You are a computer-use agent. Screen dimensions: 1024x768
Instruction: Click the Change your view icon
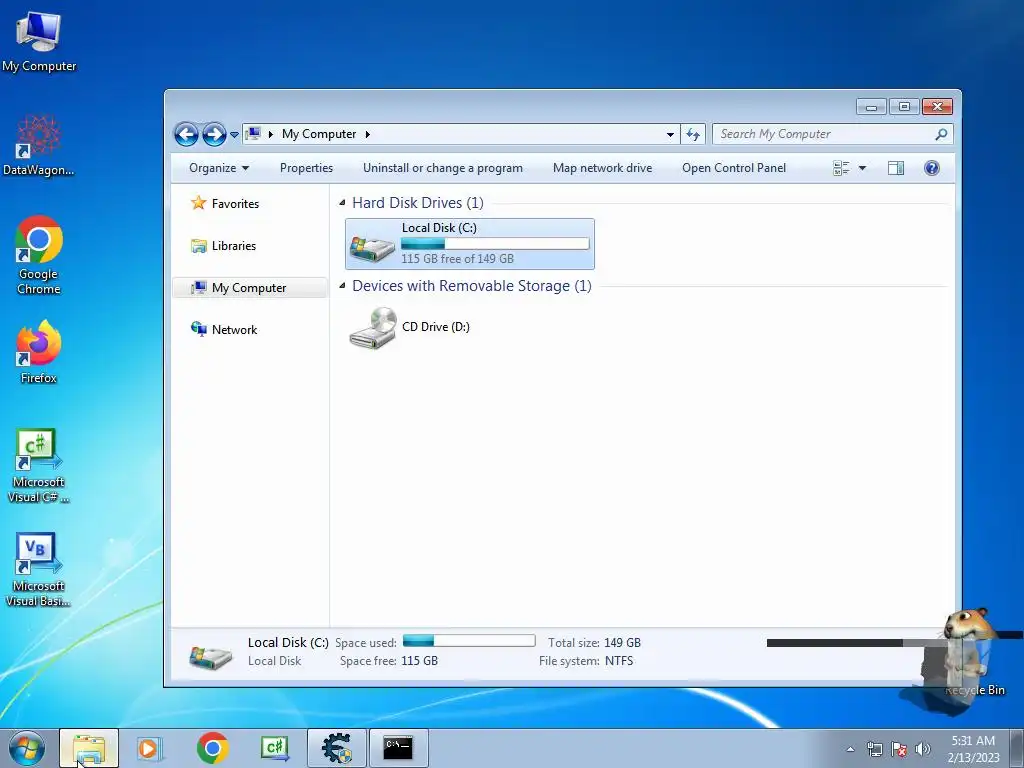841,168
